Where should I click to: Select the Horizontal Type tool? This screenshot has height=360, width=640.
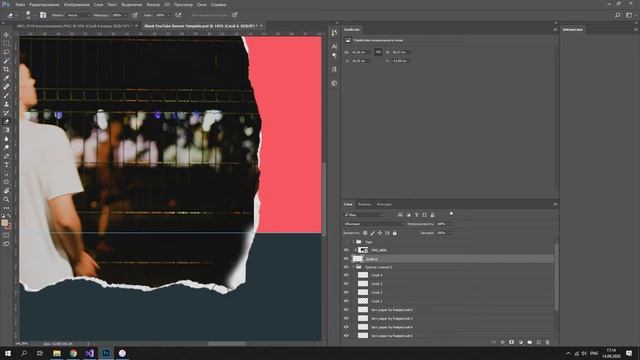pyautogui.click(x=6, y=164)
